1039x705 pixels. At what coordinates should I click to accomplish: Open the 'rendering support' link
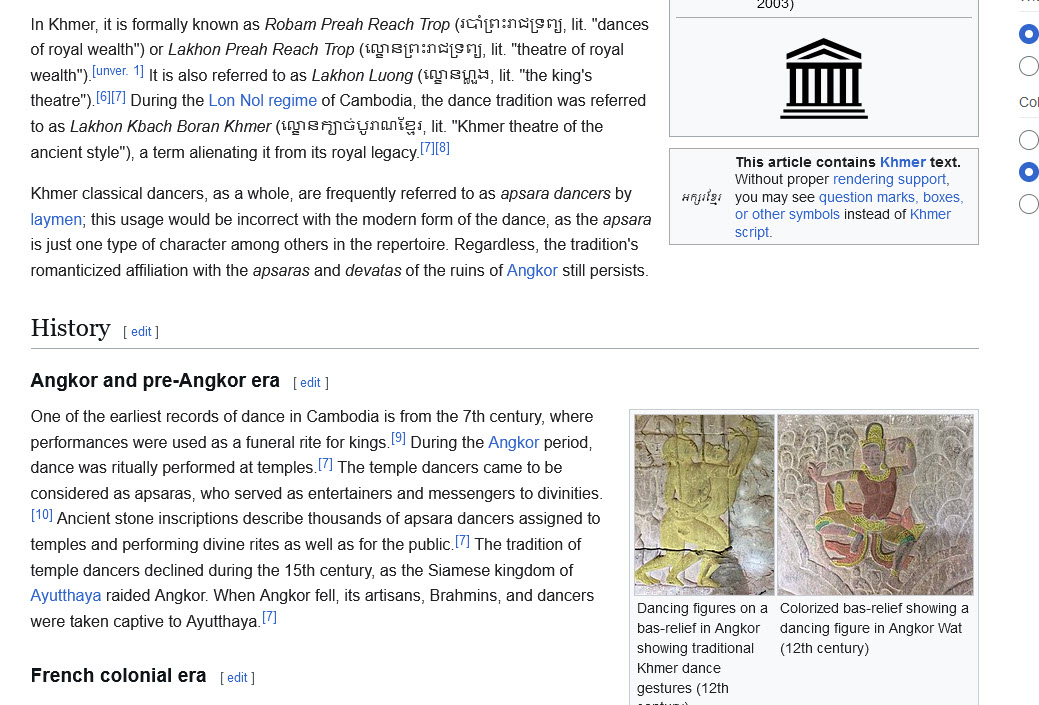[889, 180]
